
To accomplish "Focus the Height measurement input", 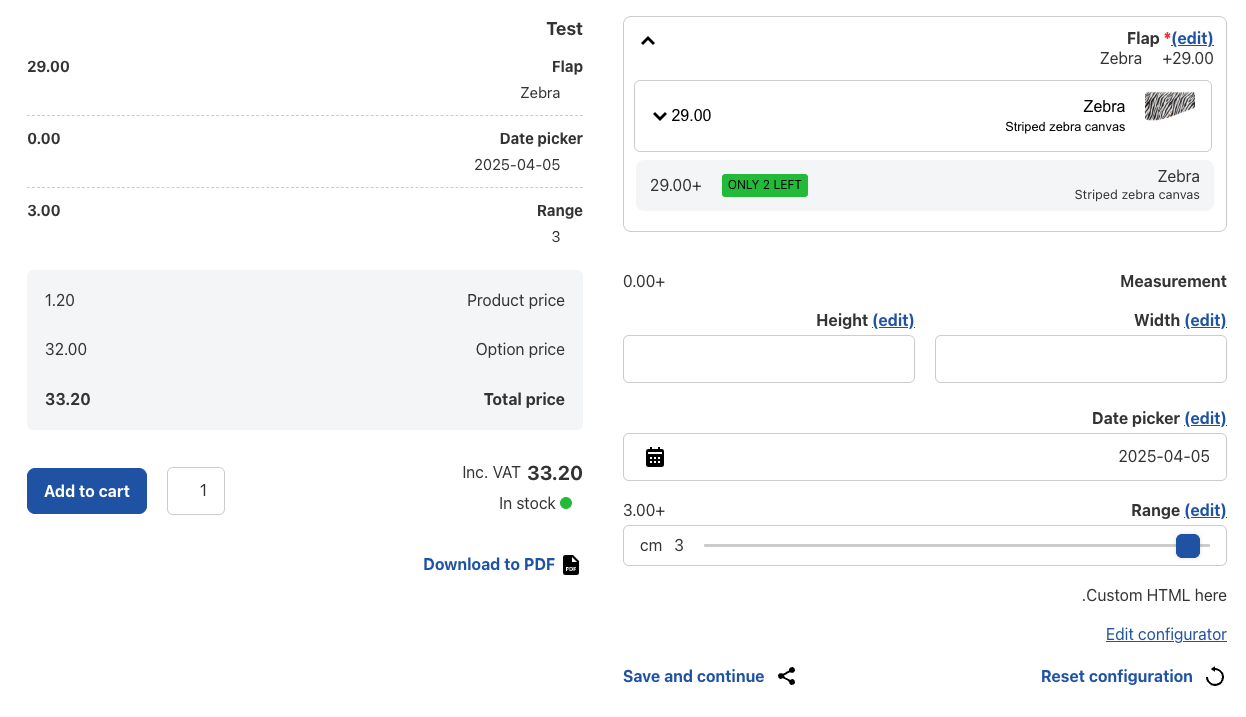I will point(768,359).
